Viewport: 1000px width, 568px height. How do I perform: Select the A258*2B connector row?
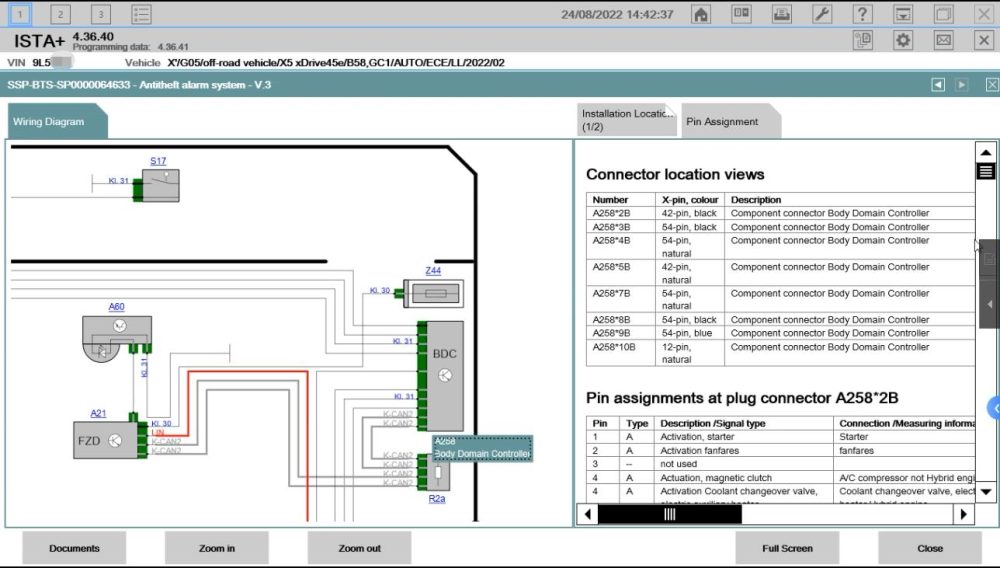pos(781,213)
